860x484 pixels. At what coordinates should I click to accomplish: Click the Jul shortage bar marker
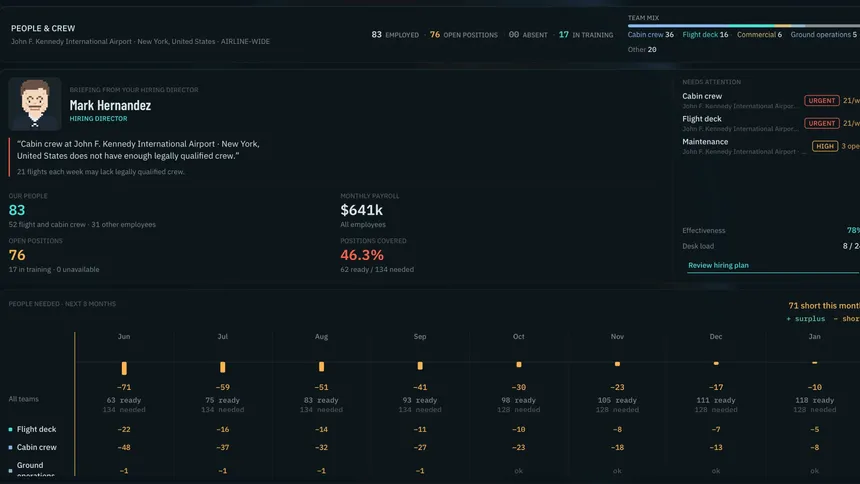click(223, 367)
